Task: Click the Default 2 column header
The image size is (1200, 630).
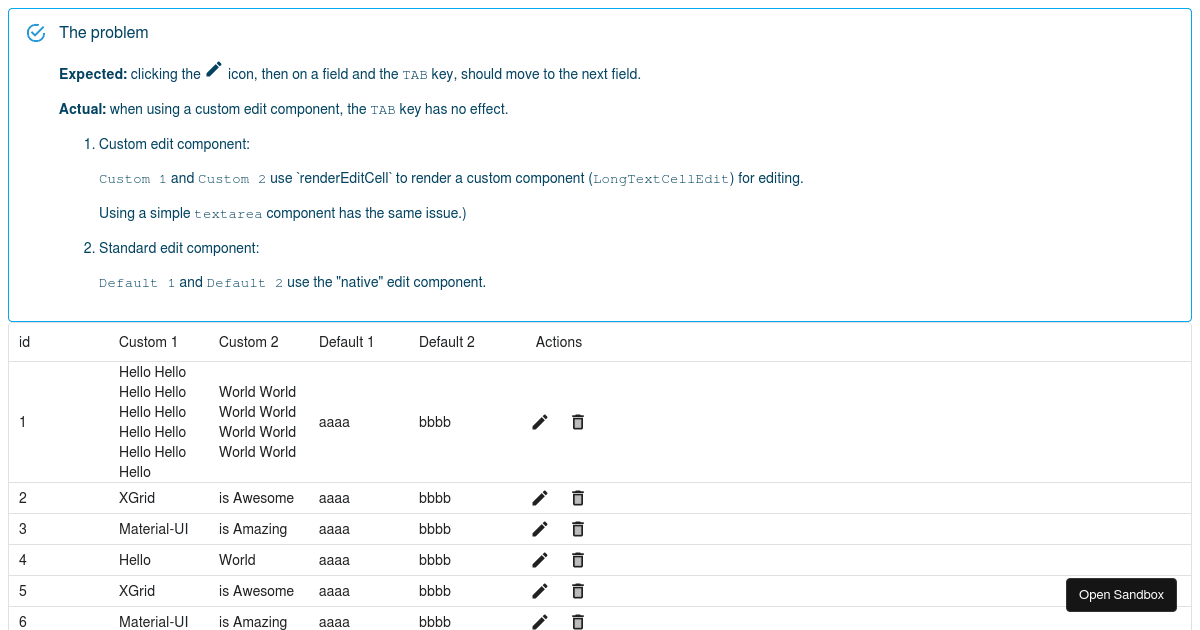Action: click(446, 342)
